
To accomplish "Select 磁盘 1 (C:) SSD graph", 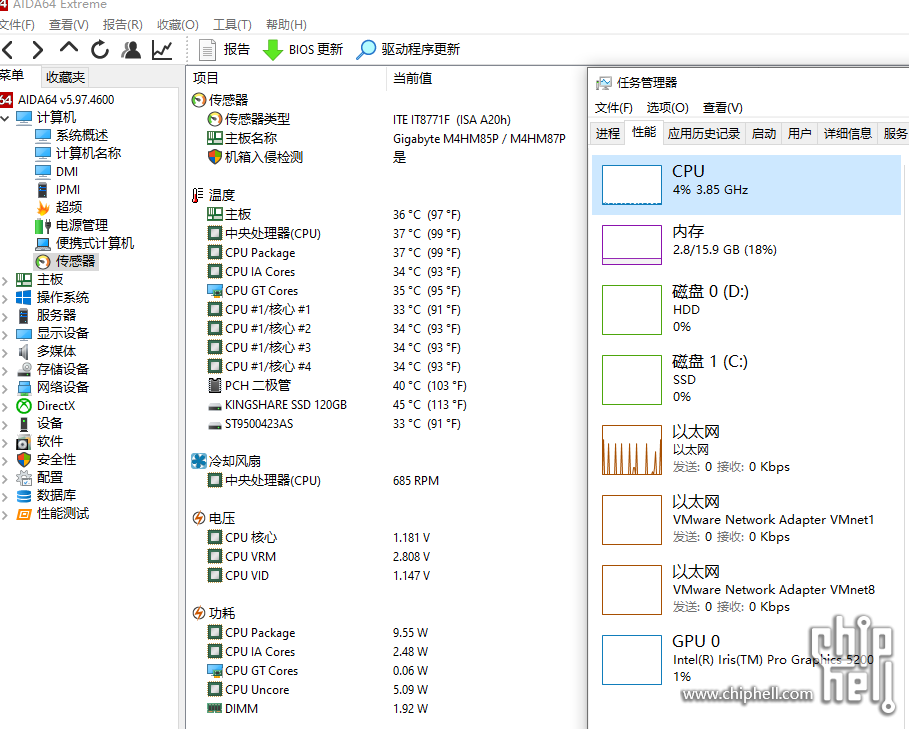I will (x=631, y=380).
